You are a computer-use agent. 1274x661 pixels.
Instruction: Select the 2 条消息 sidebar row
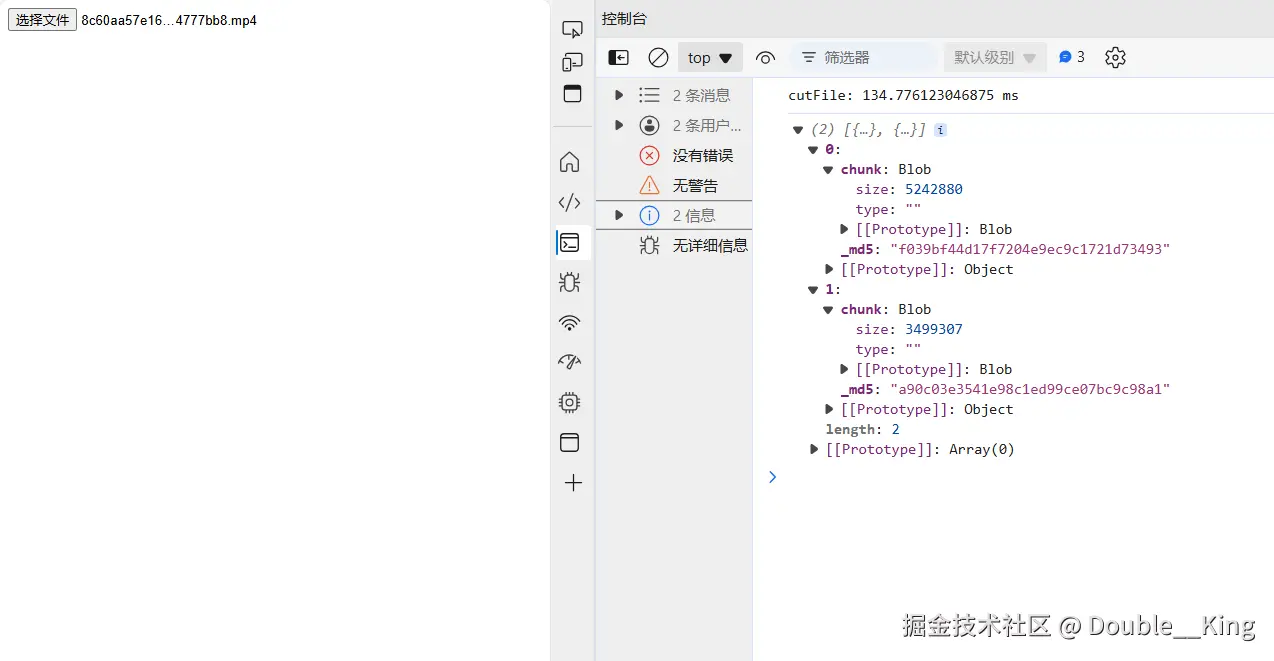tap(674, 95)
